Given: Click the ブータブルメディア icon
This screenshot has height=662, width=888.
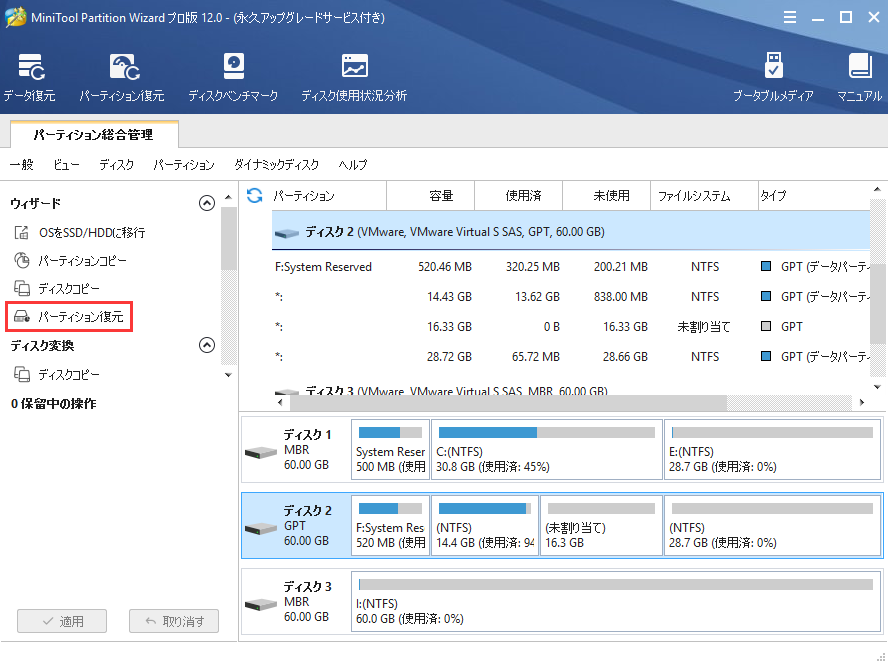Looking at the screenshot, I should pyautogui.click(x=773, y=78).
